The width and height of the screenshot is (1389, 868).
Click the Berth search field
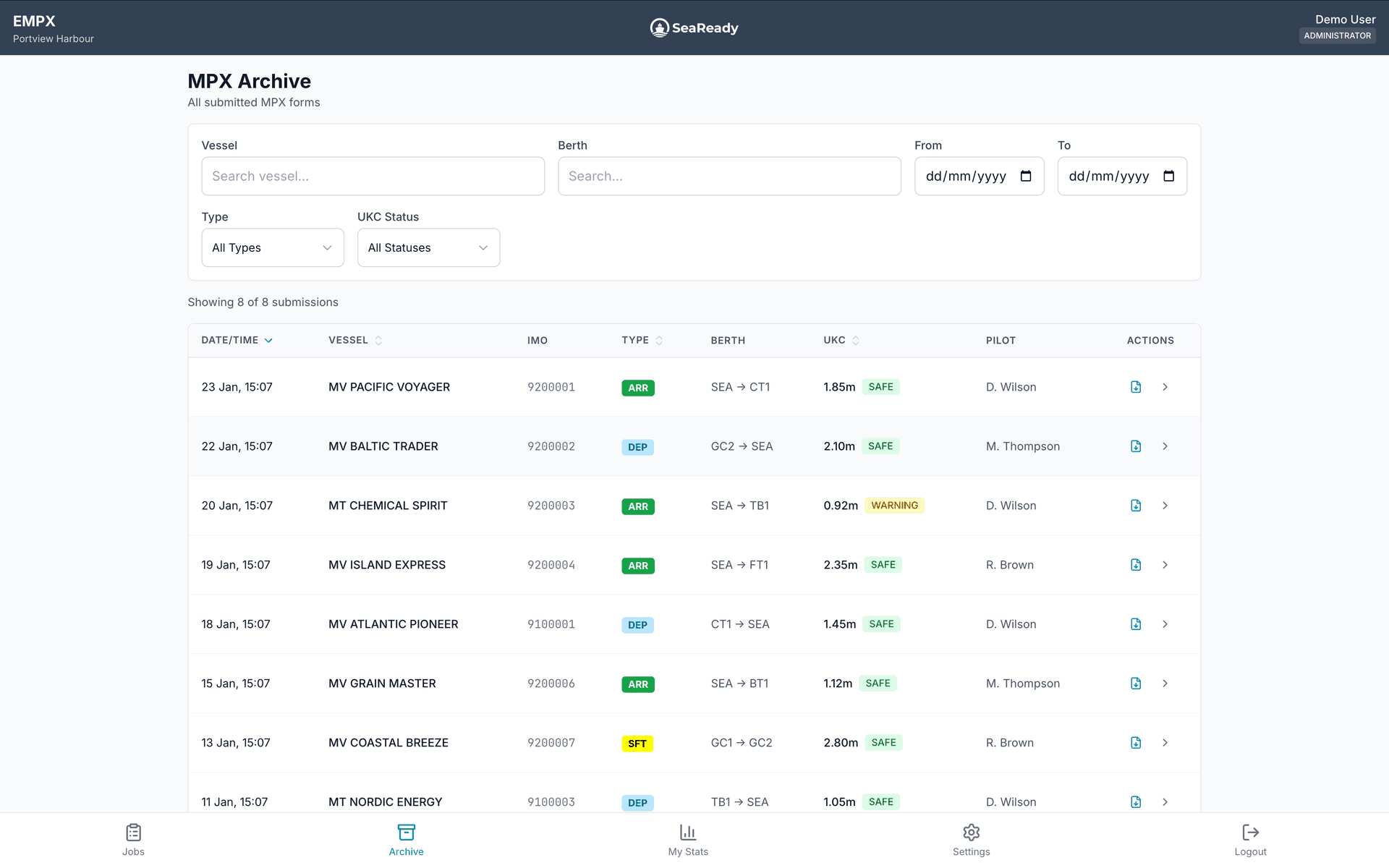click(x=729, y=176)
